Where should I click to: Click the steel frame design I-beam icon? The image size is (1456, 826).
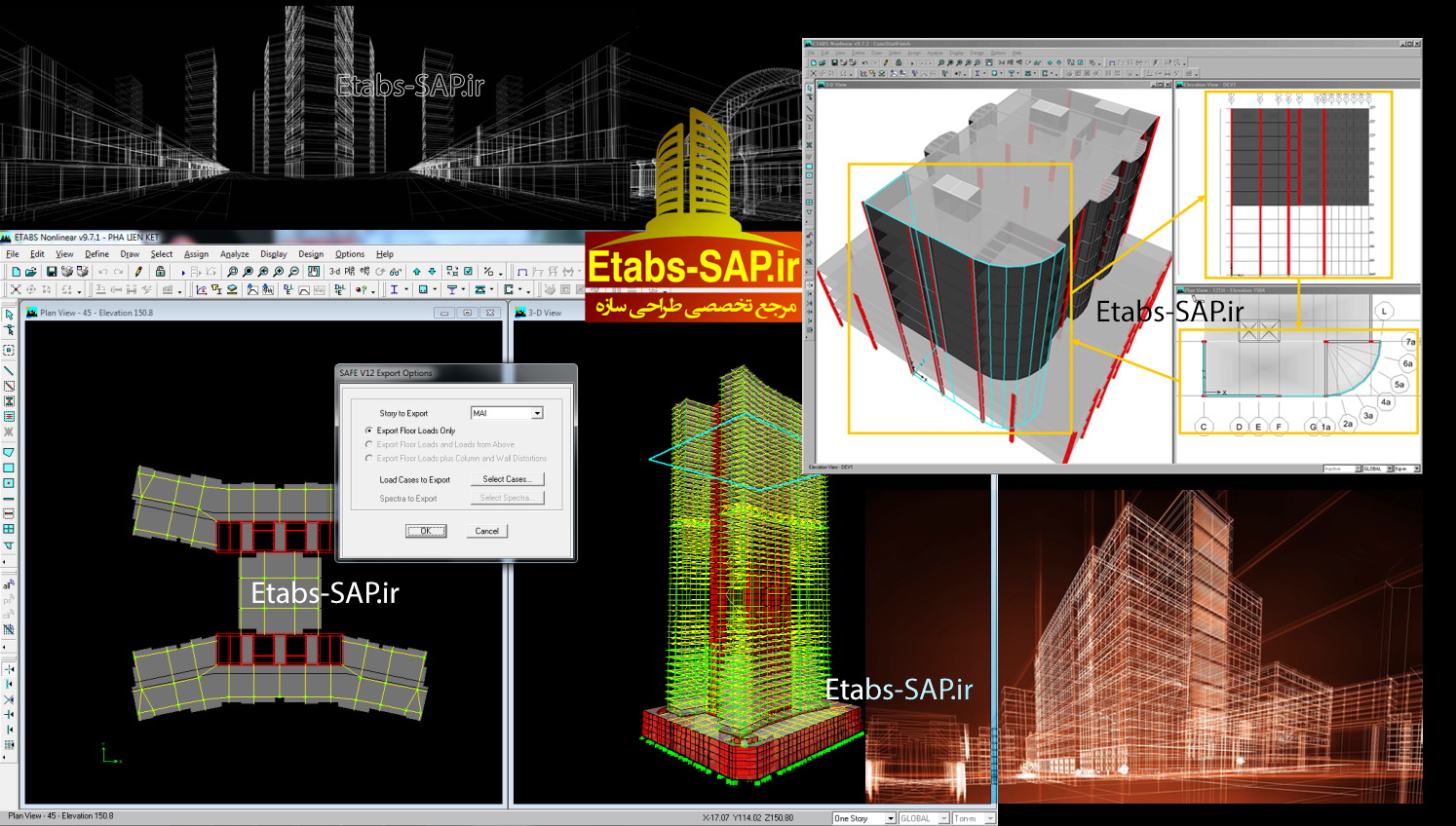coord(394,289)
